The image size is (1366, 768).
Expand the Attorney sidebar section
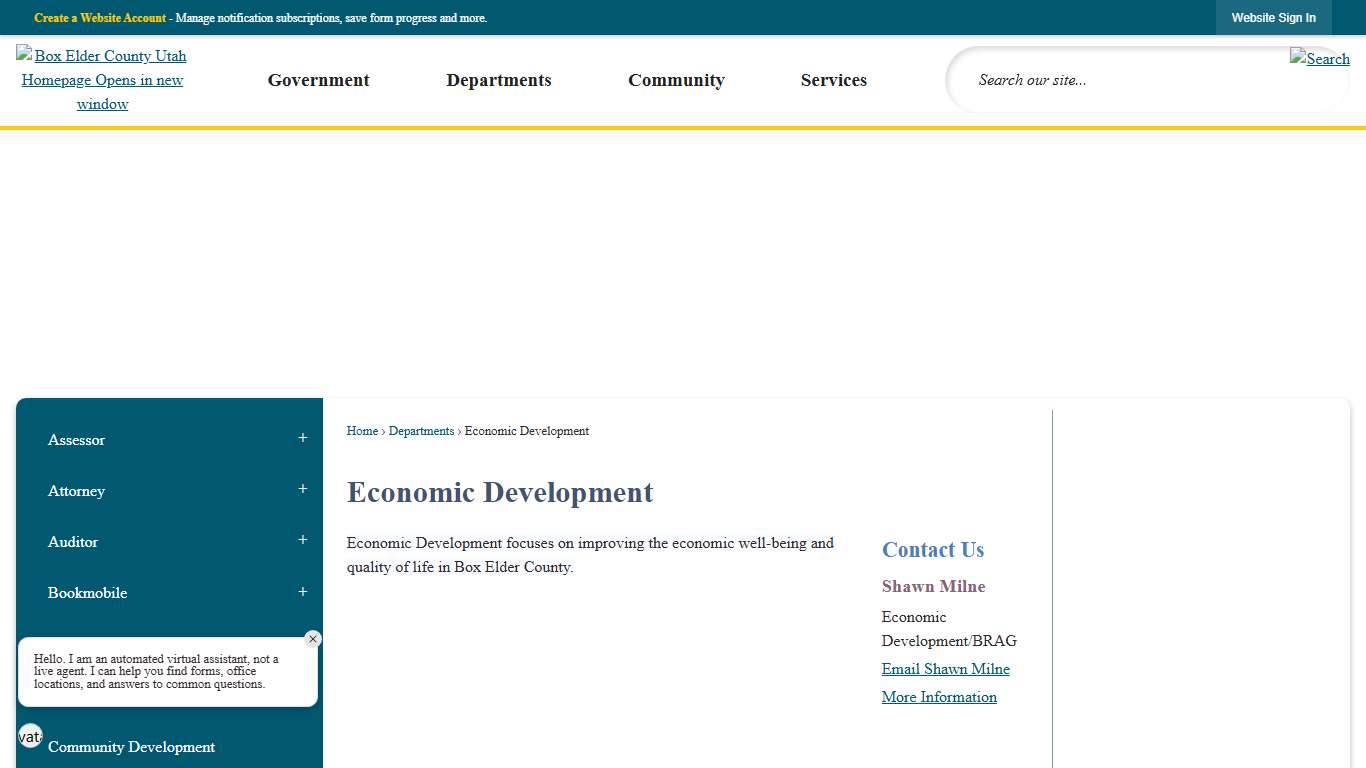tap(302, 489)
